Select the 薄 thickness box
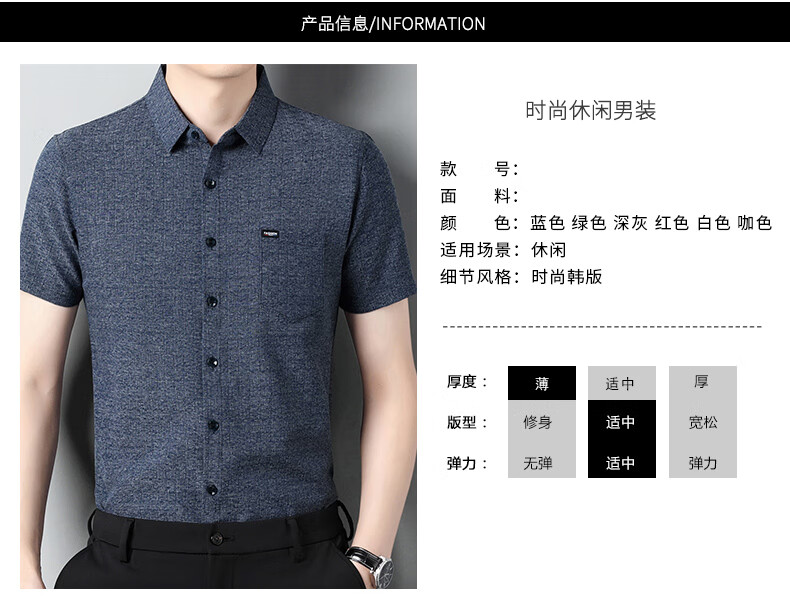This screenshot has height=598, width=790. coord(542,383)
